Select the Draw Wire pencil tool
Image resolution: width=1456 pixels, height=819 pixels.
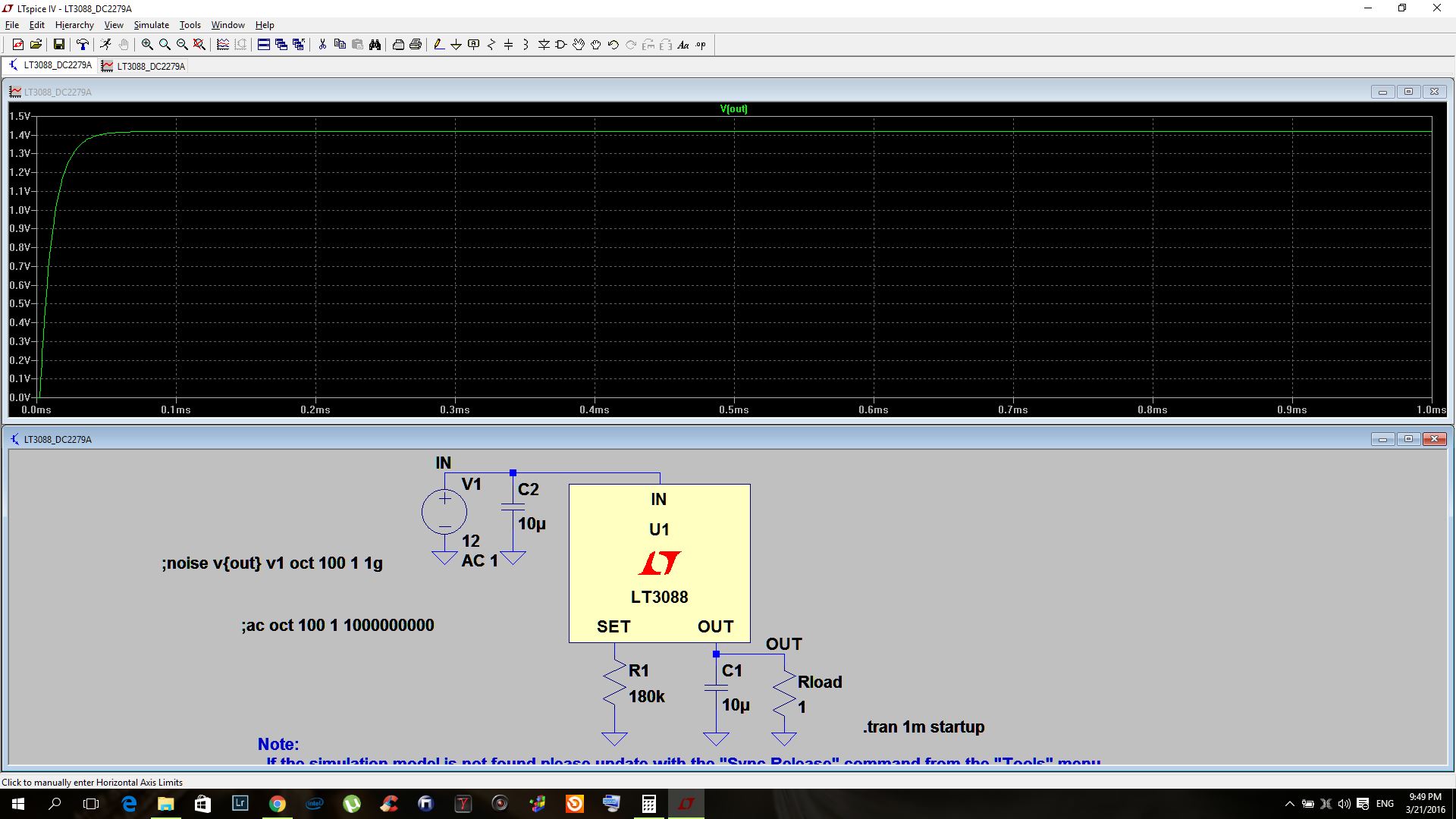tap(439, 45)
